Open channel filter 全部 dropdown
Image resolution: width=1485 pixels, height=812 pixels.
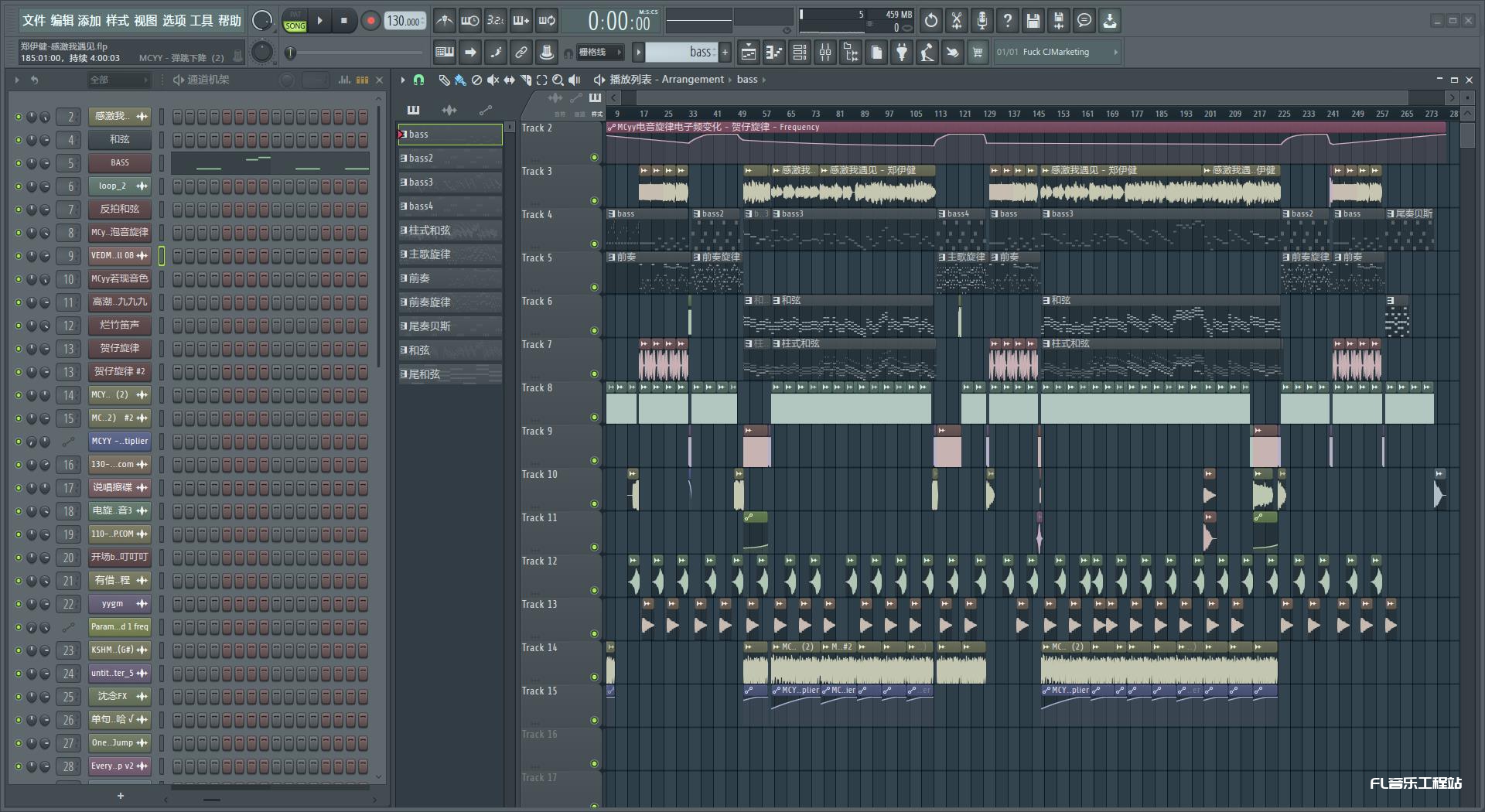(x=118, y=80)
